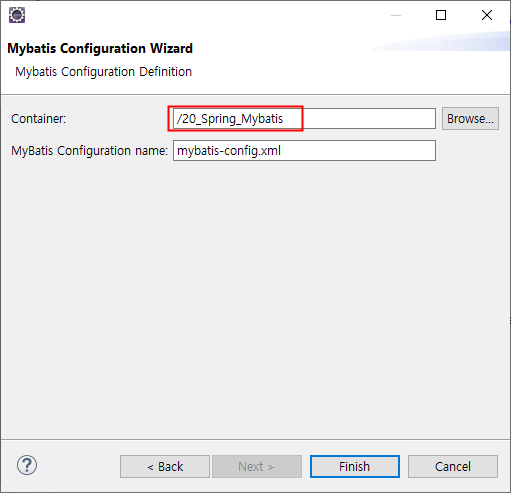The height and width of the screenshot is (493, 511).
Task: Maximize the wizard window
Action: pos(441,15)
